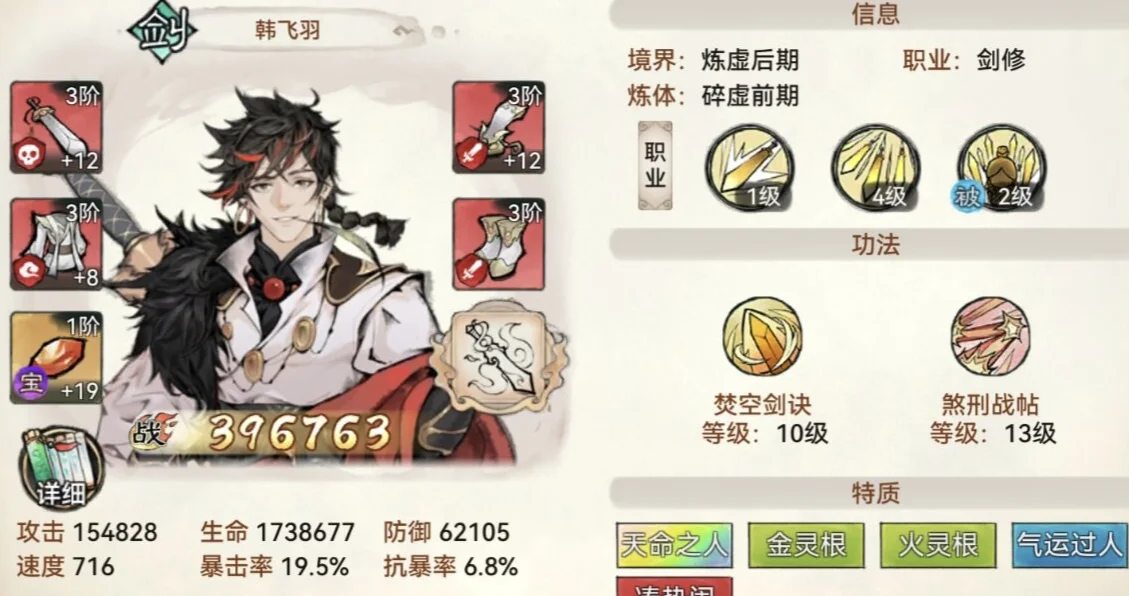Open the 3阶 sword weapon slot +12
1129x596 pixels.
tap(56, 127)
